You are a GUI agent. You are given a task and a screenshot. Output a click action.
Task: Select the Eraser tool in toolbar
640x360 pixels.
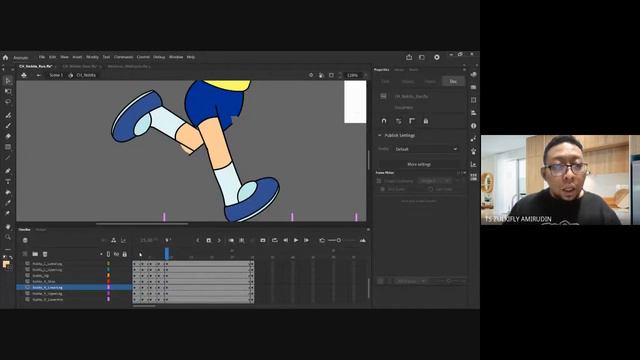pos(8,136)
